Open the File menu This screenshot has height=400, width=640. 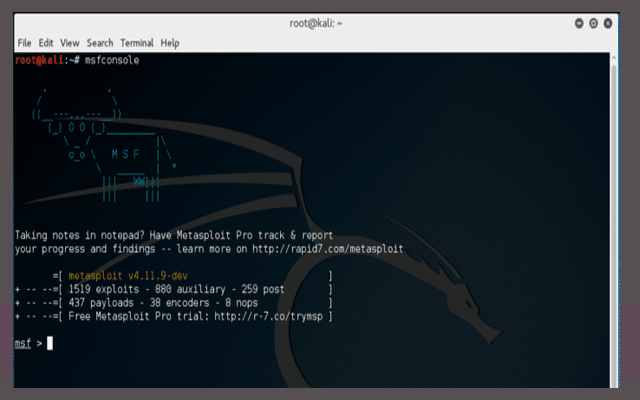[x=24, y=43]
